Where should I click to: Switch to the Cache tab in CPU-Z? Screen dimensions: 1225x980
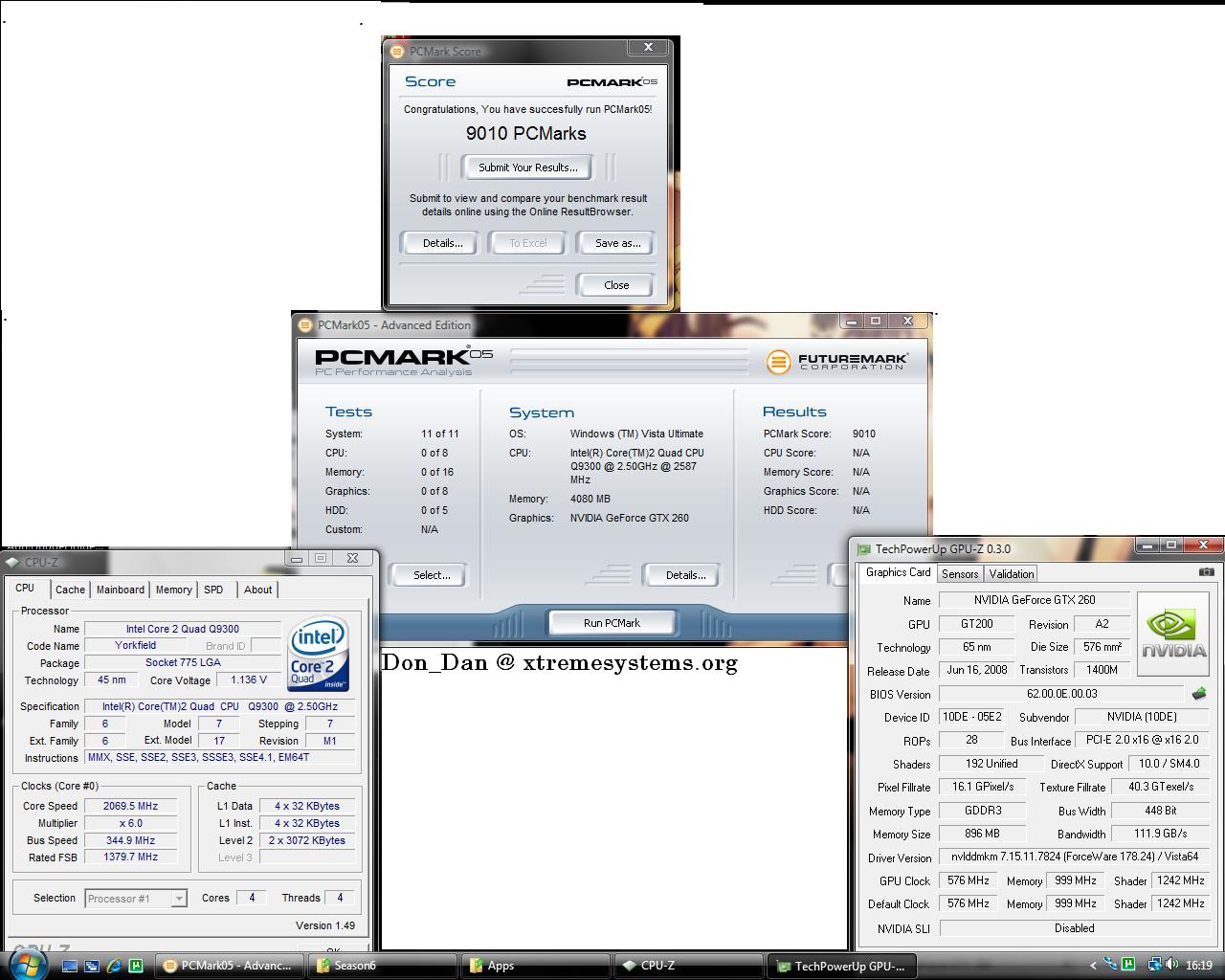(70, 590)
